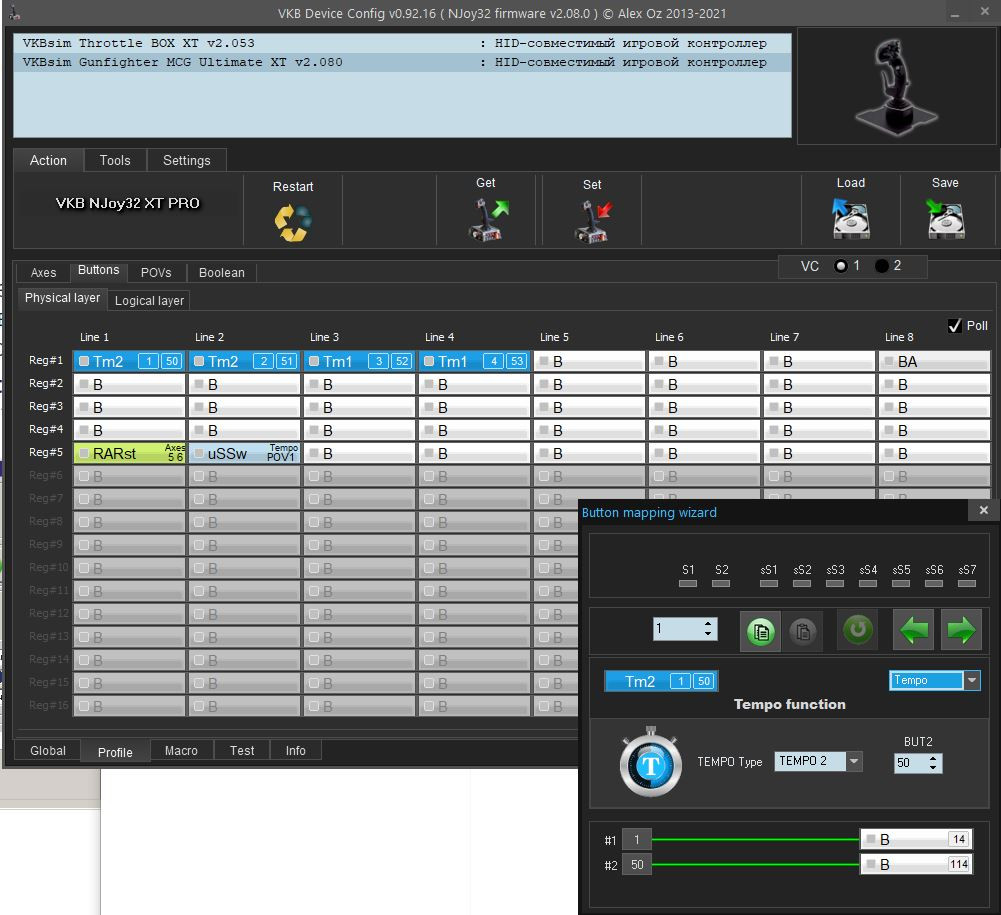Switch to the POVs tab

click(156, 272)
